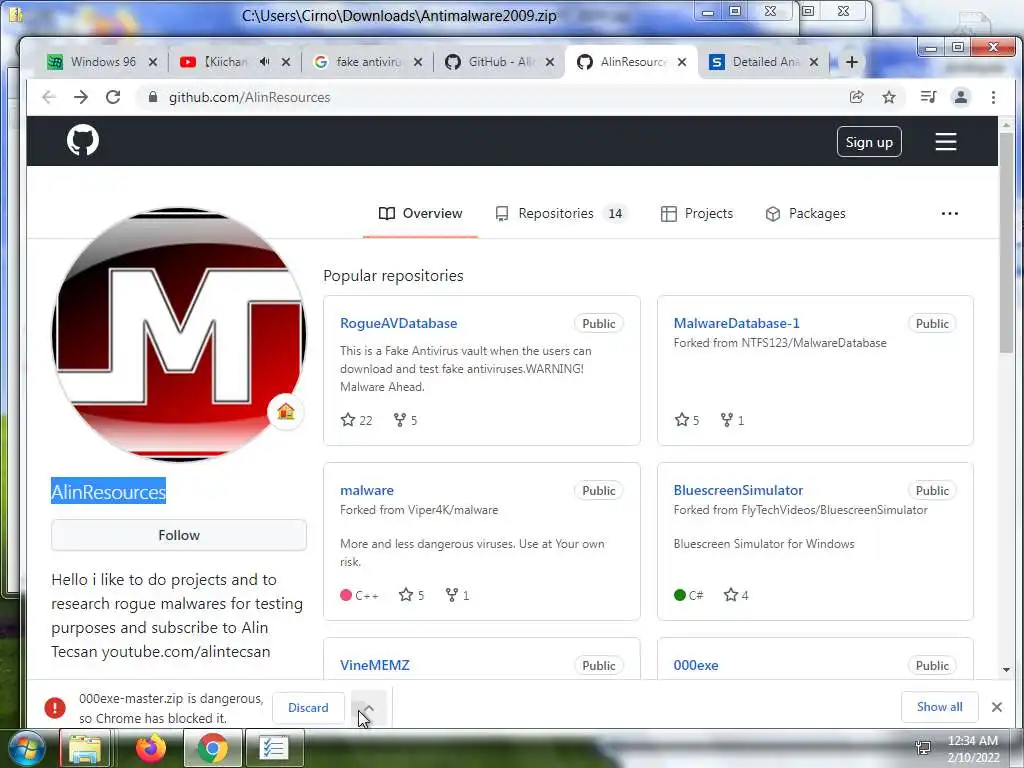Click the pink C++ language color dot
This screenshot has width=1024, height=768.
[346, 595]
